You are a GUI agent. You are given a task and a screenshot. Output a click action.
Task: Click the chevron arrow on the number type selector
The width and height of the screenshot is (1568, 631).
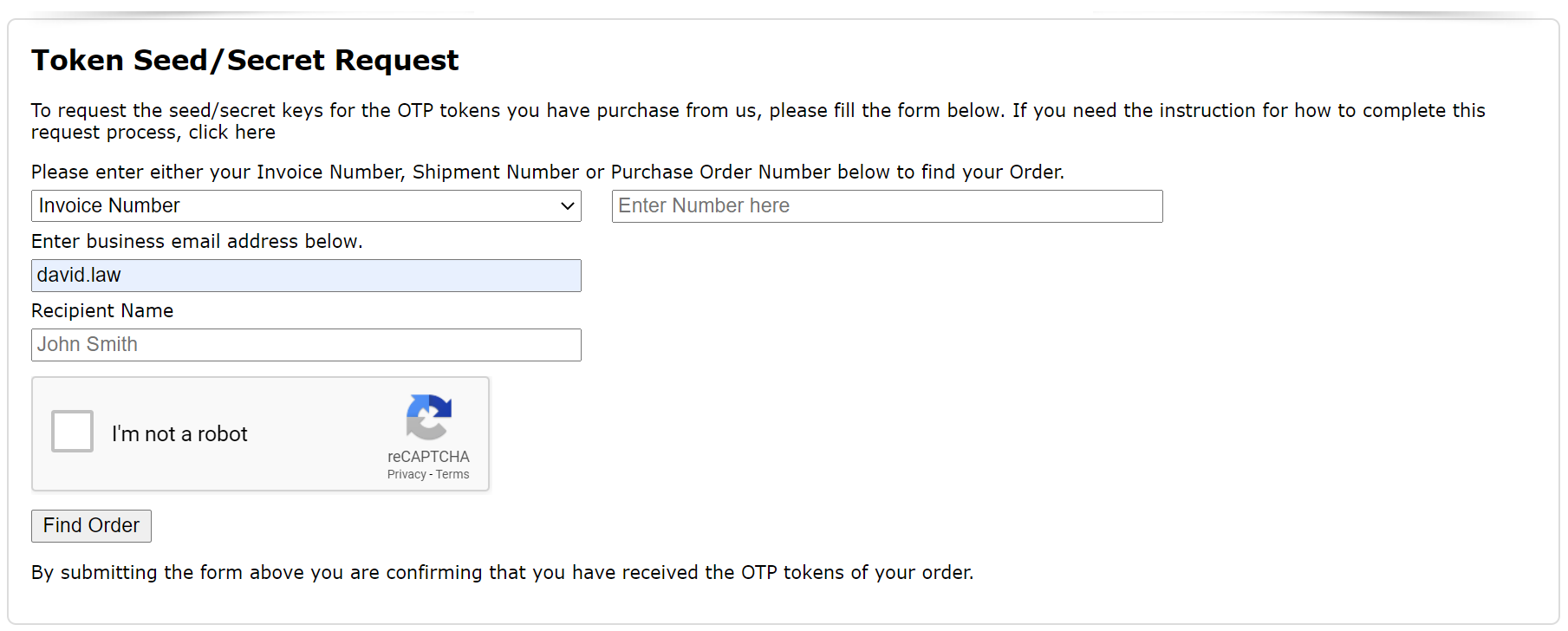click(568, 206)
